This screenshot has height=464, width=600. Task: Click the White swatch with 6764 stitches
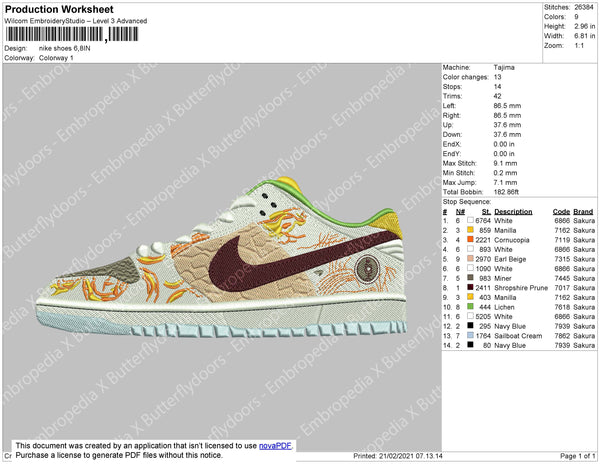coord(470,220)
